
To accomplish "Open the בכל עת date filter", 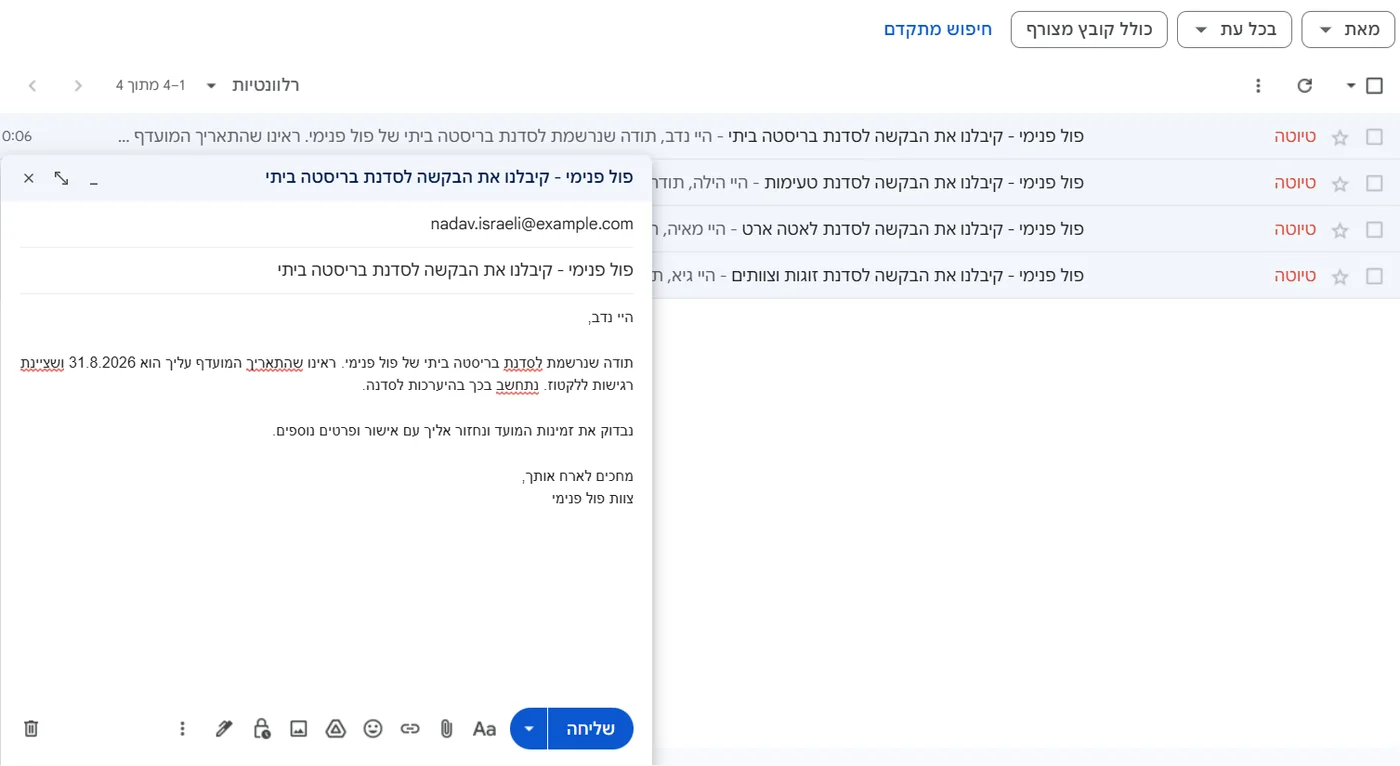I will (x=1234, y=30).
